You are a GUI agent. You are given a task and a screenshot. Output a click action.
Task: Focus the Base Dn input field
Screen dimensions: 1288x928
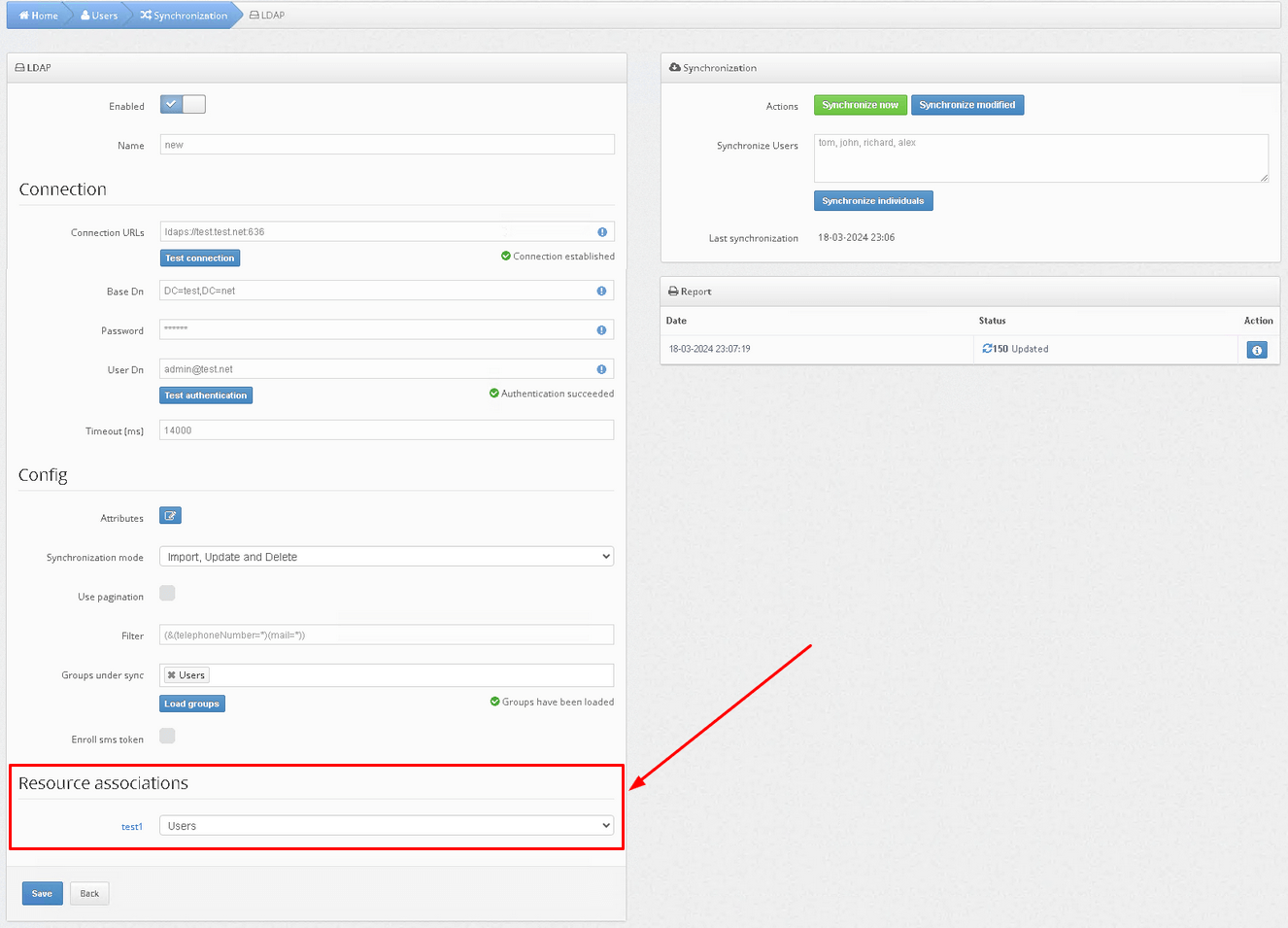click(x=387, y=291)
